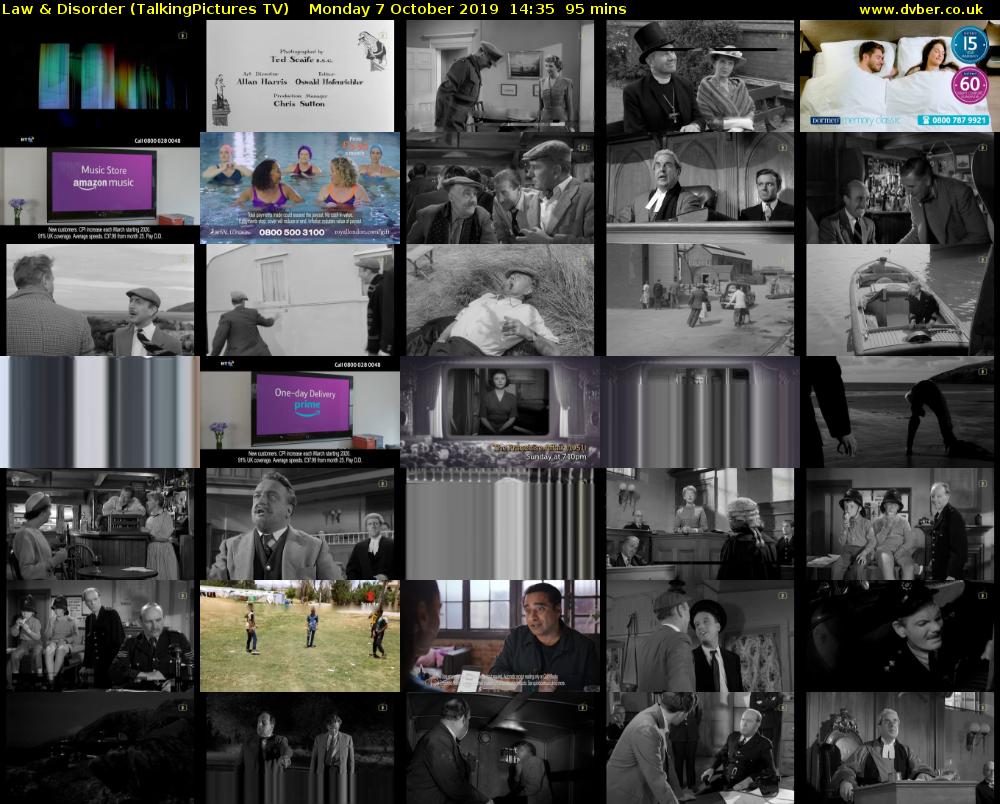
Task: Open the One-day Delivery prime thumbnail
Action: (x=300, y=412)
